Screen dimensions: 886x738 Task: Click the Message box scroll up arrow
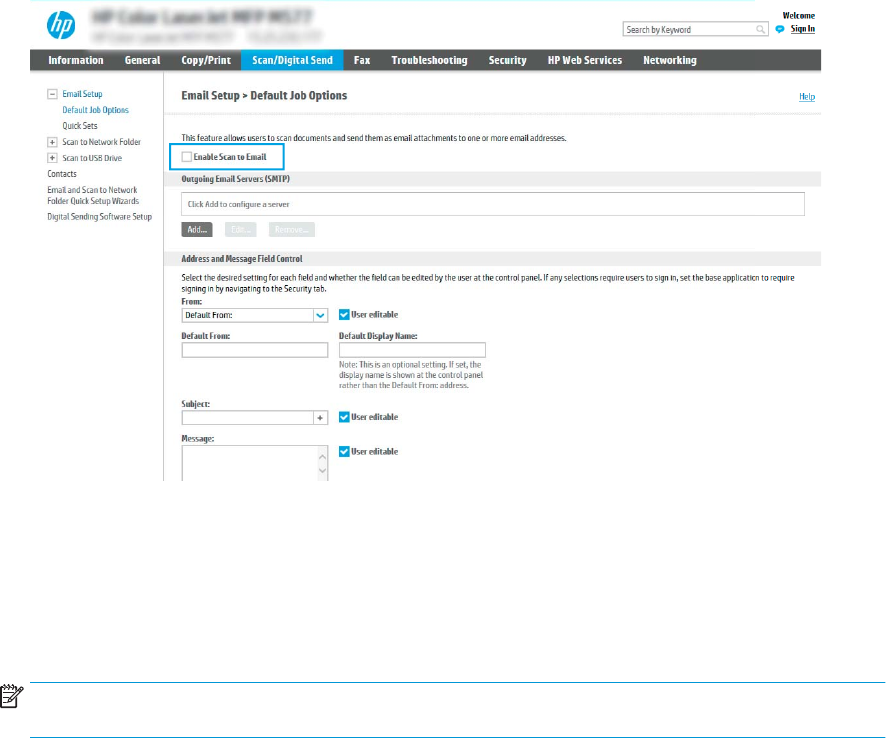click(321, 453)
